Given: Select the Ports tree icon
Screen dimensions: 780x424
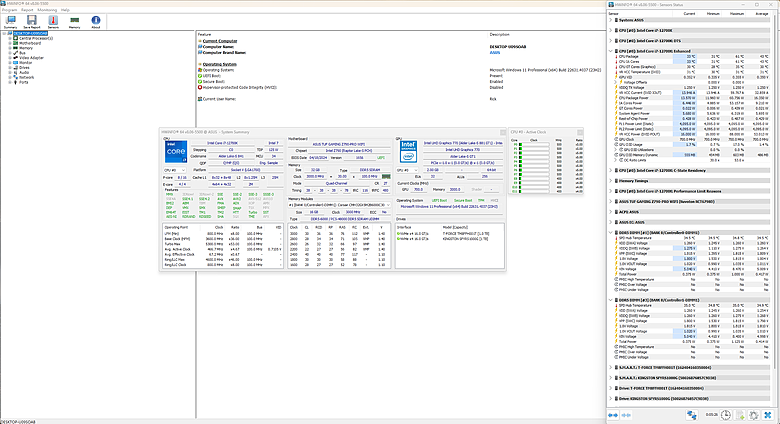Looking at the screenshot, I should pos(16,82).
